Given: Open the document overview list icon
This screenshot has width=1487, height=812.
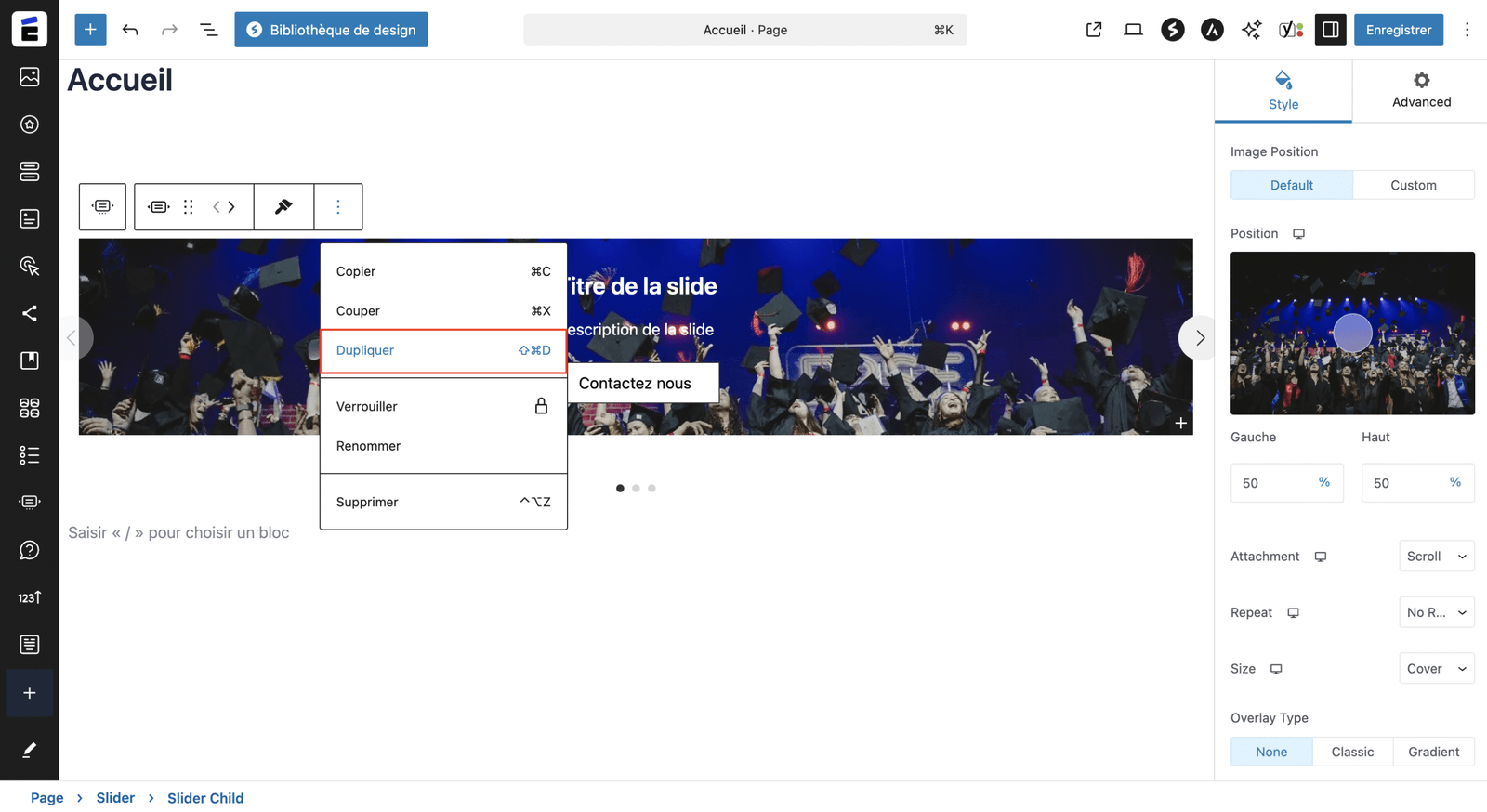Looking at the screenshot, I should pyautogui.click(x=209, y=30).
